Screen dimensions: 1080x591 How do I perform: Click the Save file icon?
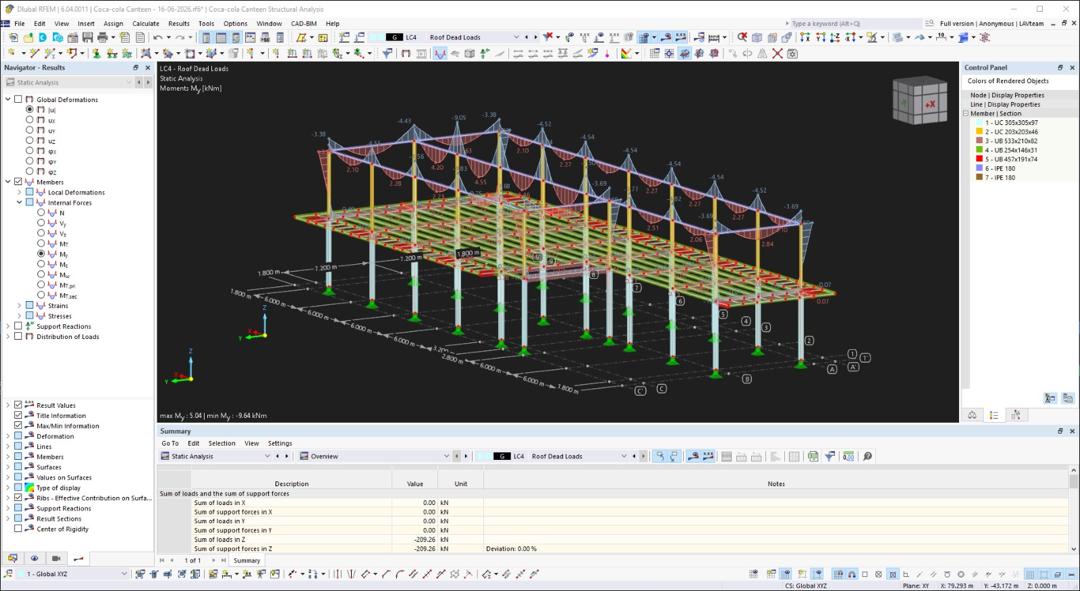pos(87,37)
